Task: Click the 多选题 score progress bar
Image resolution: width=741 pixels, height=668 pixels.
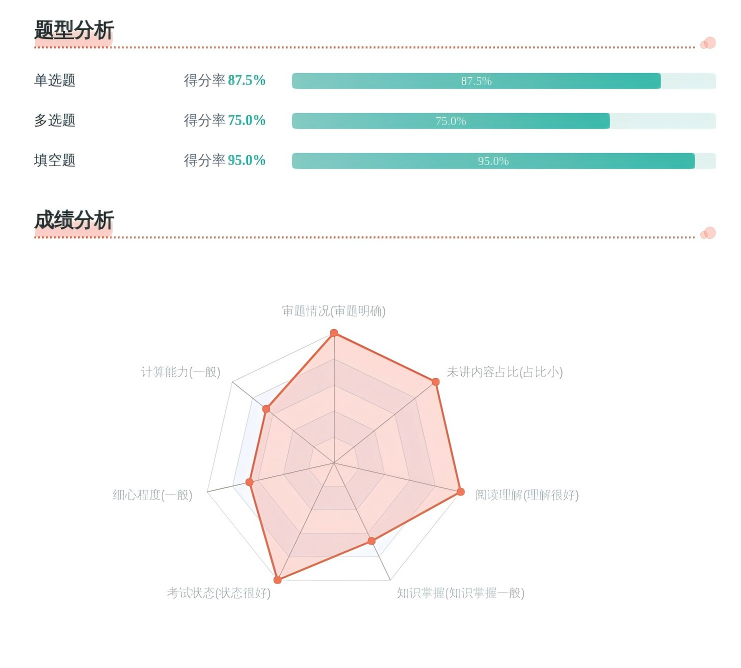Action: (503, 121)
